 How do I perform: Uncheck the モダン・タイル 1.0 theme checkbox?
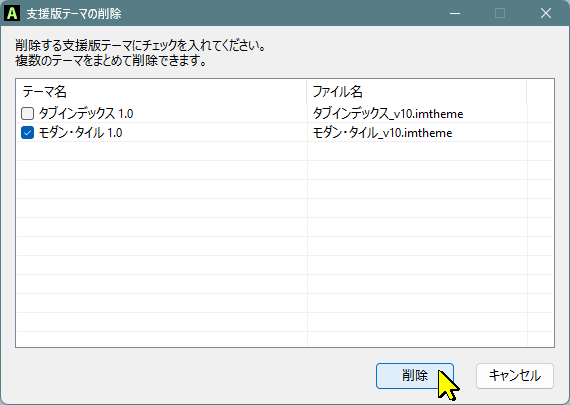coord(27,133)
